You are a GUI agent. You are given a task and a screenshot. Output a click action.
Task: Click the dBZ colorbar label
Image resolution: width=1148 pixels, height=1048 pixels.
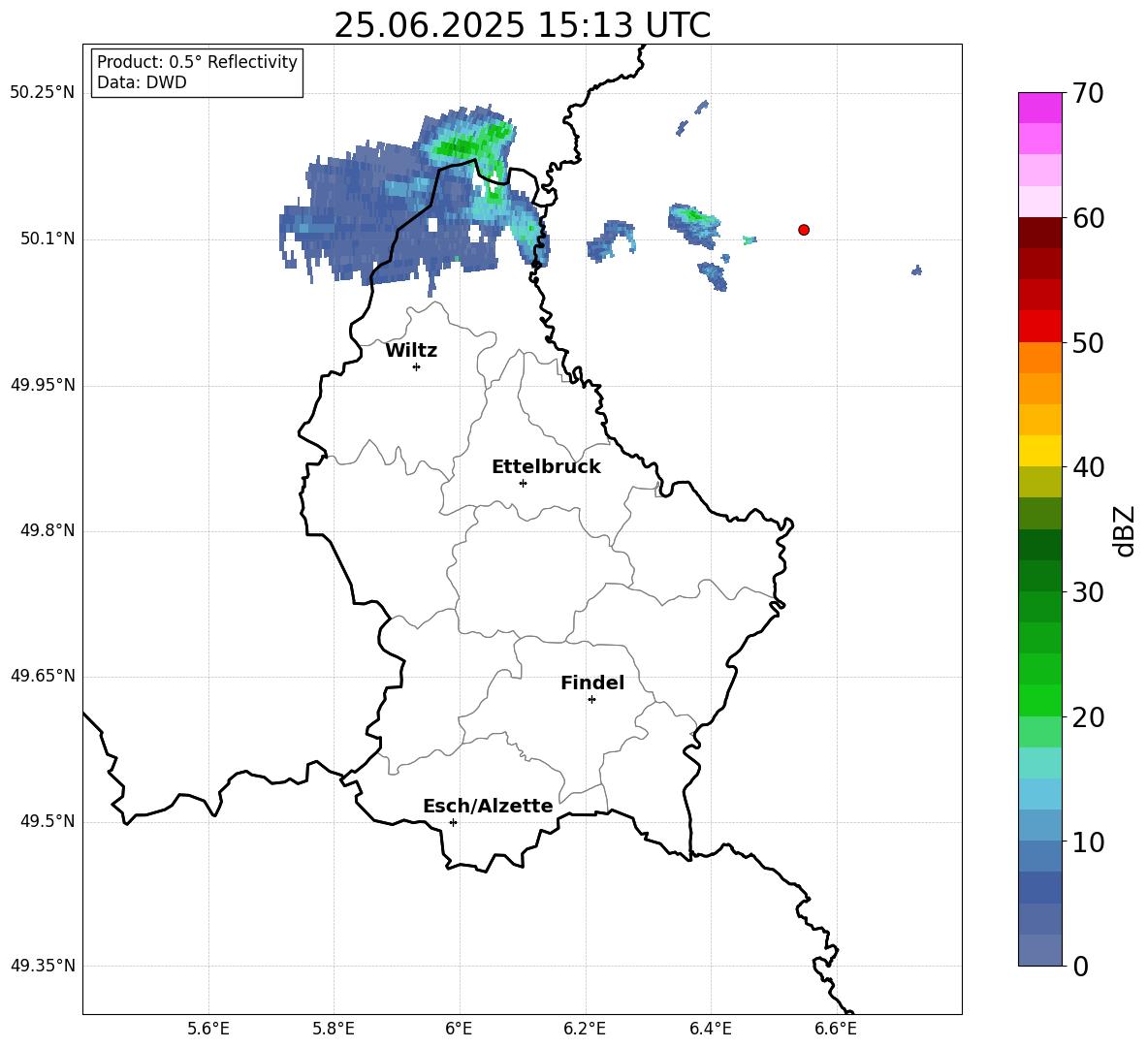click(x=1126, y=530)
